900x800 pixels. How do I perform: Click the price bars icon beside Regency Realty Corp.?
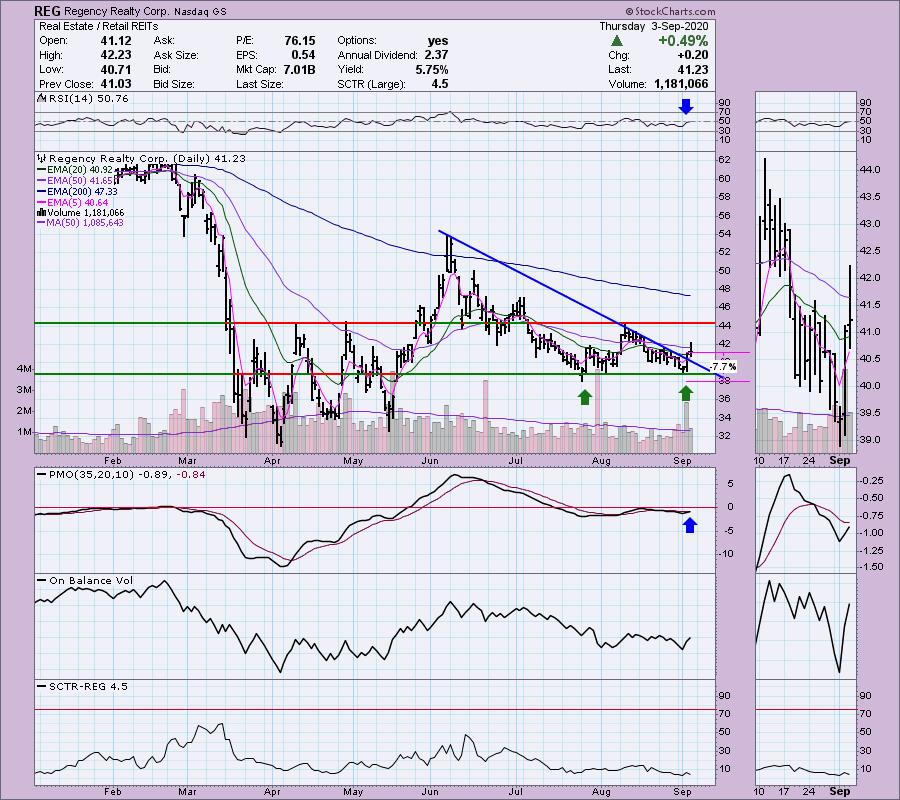(41, 158)
